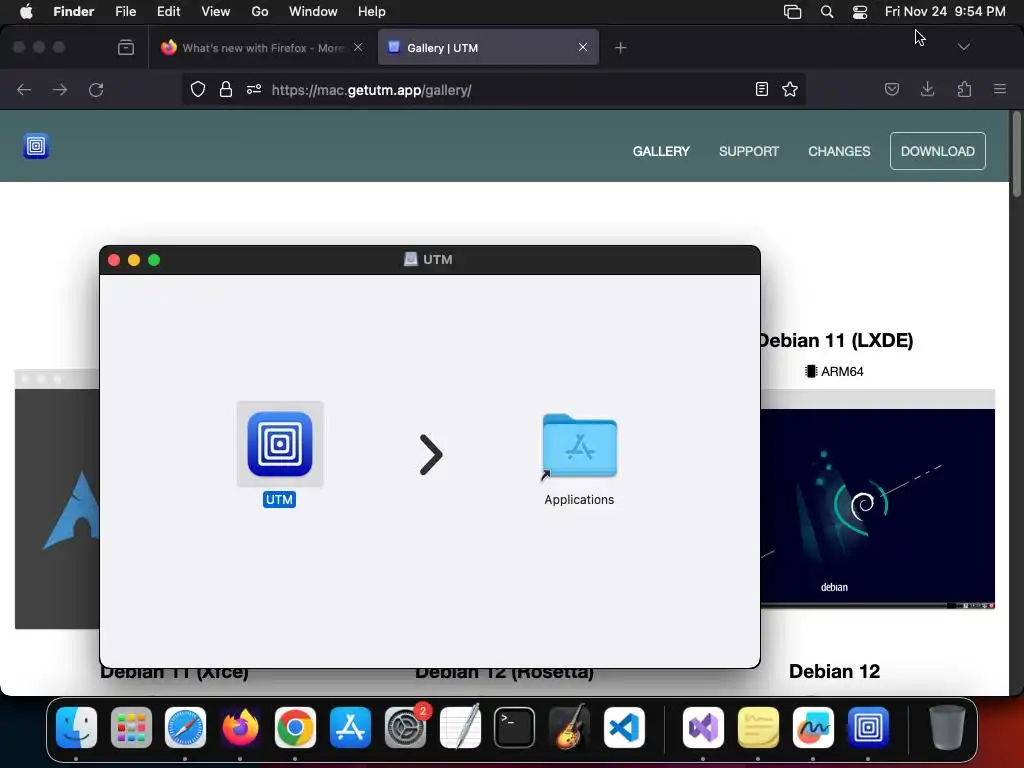Launch Safari from the Dock
Screen dimensions: 1024x768
tap(185, 727)
